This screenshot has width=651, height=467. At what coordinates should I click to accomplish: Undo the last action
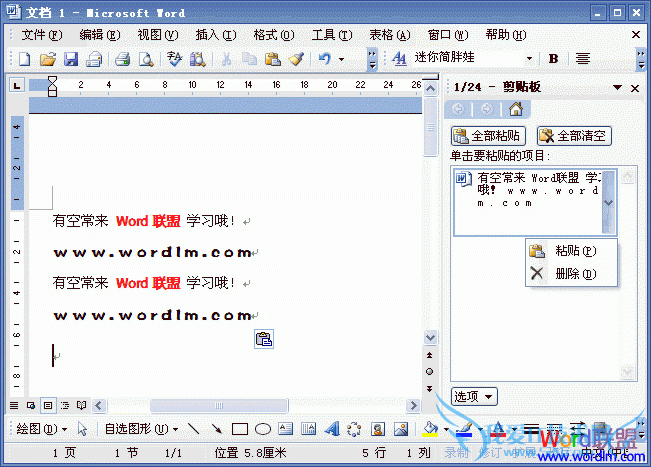325,59
